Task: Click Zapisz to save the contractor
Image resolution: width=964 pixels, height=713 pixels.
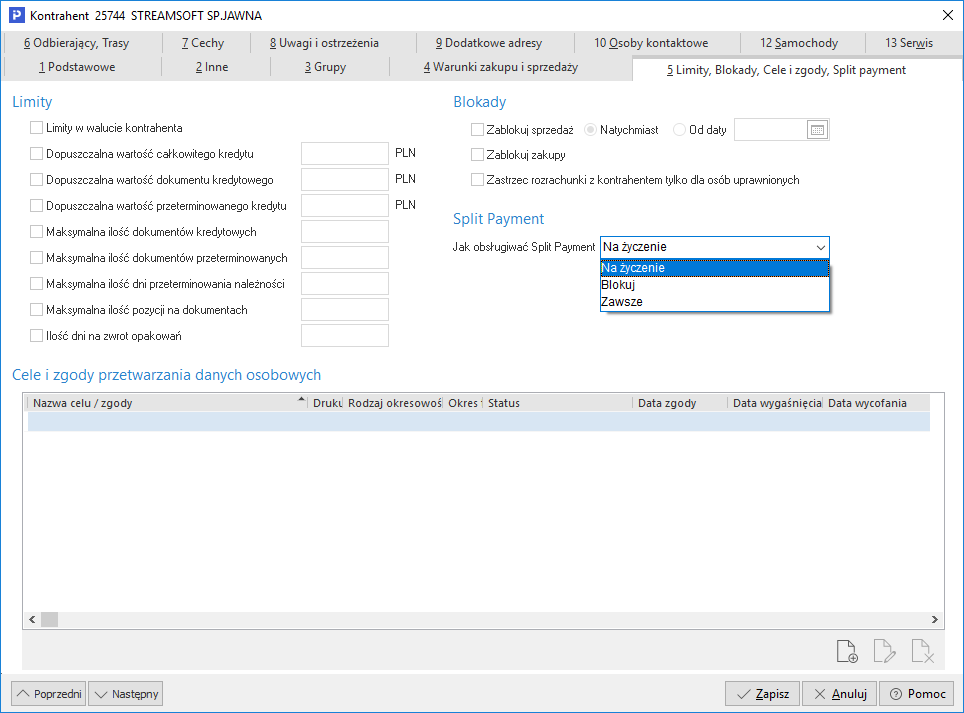Action: (762, 694)
